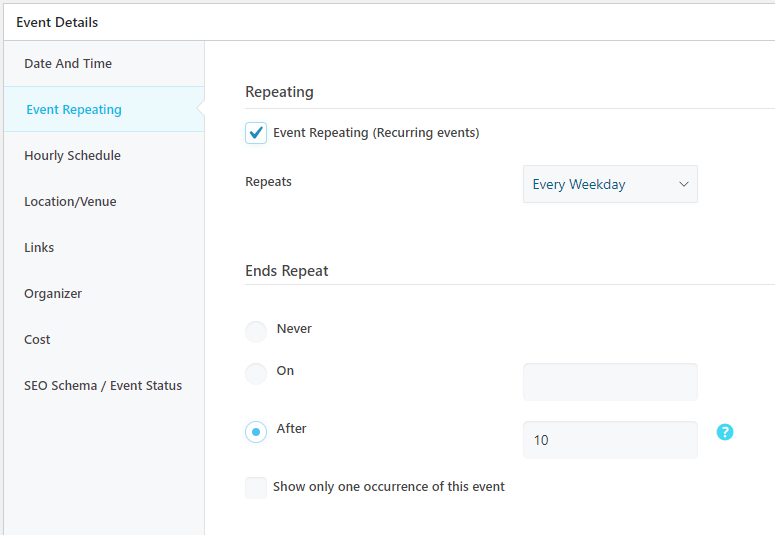This screenshot has height=535, width=775.
Task: Choose the After radio button
Action: 256,432
